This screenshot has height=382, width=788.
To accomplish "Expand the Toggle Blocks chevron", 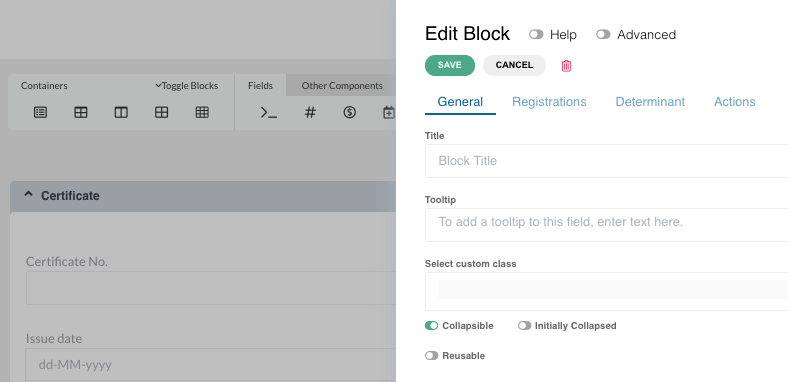I will 158,85.
